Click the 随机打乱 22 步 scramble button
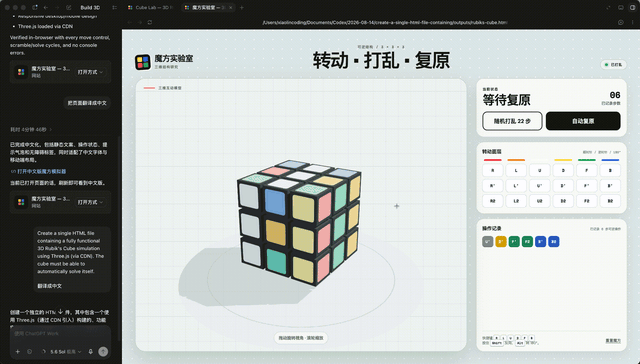This screenshot has height=364, width=640. tap(512, 121)
